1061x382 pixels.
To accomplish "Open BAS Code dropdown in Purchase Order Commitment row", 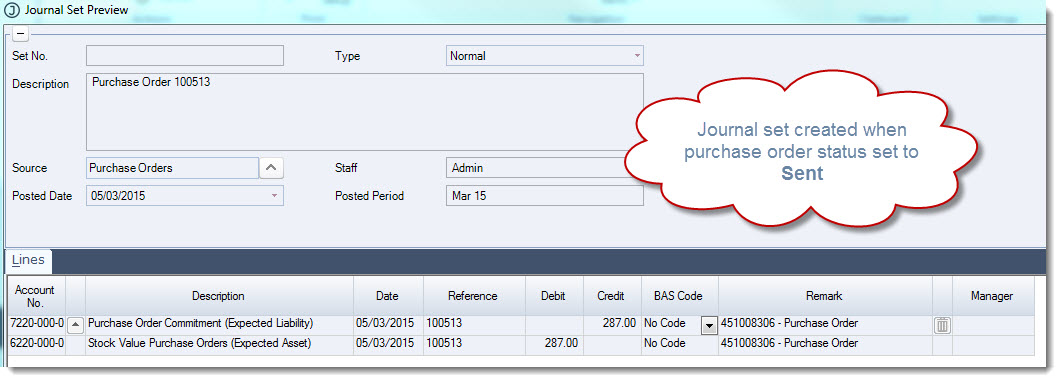I will pyautogui.click(x=708, y=326).
